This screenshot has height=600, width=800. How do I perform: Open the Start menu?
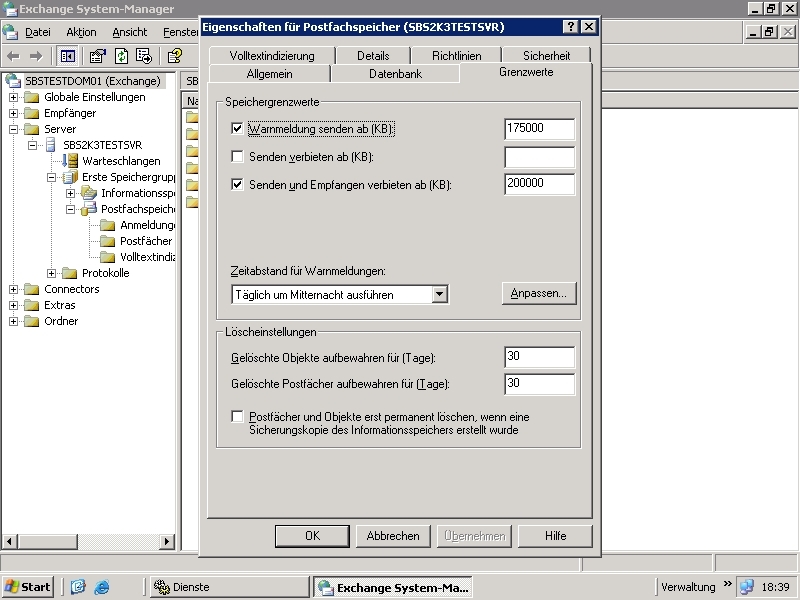[28, 587]
